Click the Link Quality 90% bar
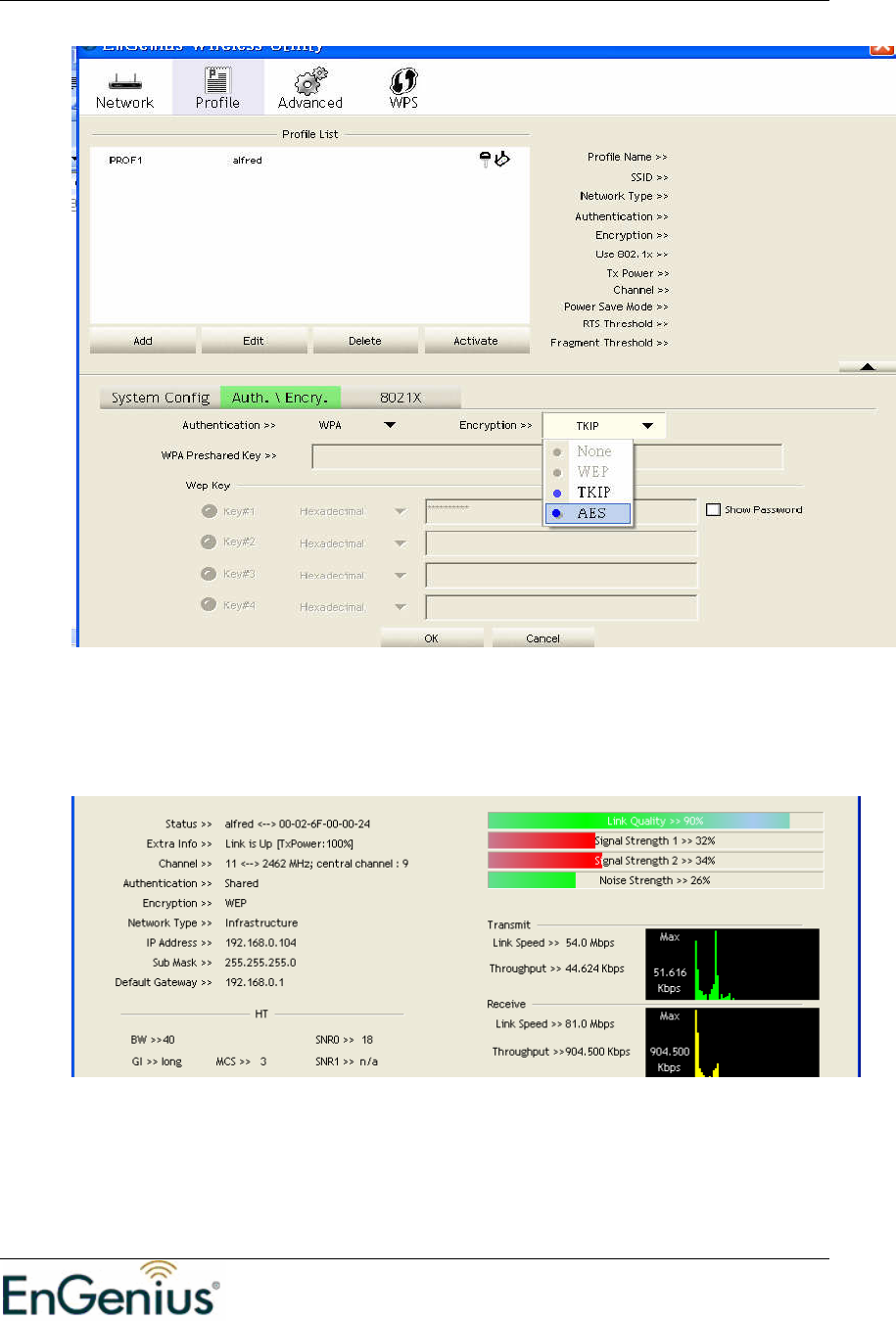Viewport: 896px width, 1321px height. coord(655,821)
